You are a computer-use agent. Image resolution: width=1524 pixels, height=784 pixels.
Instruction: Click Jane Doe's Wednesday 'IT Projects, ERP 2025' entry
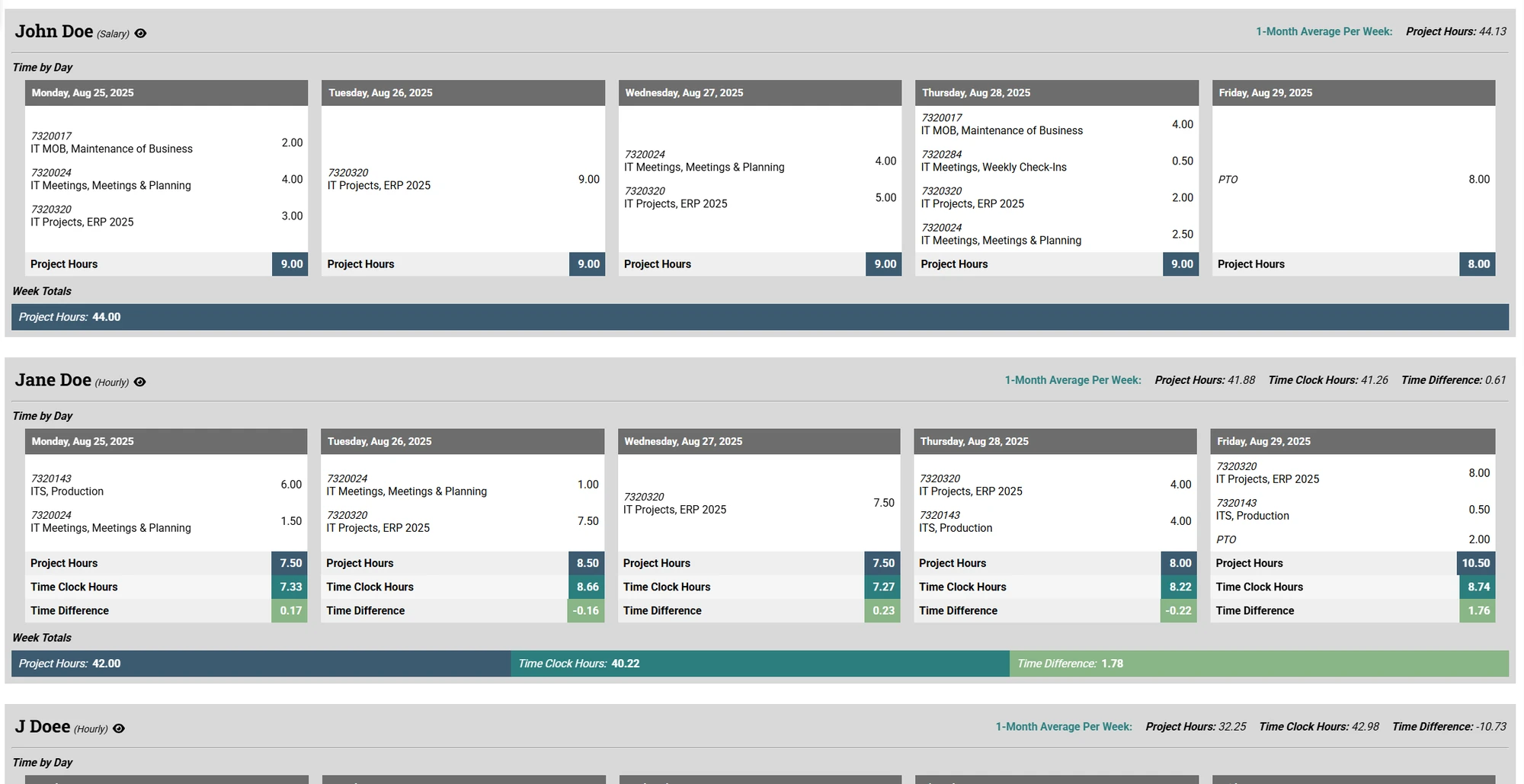(x=759, y=504)
